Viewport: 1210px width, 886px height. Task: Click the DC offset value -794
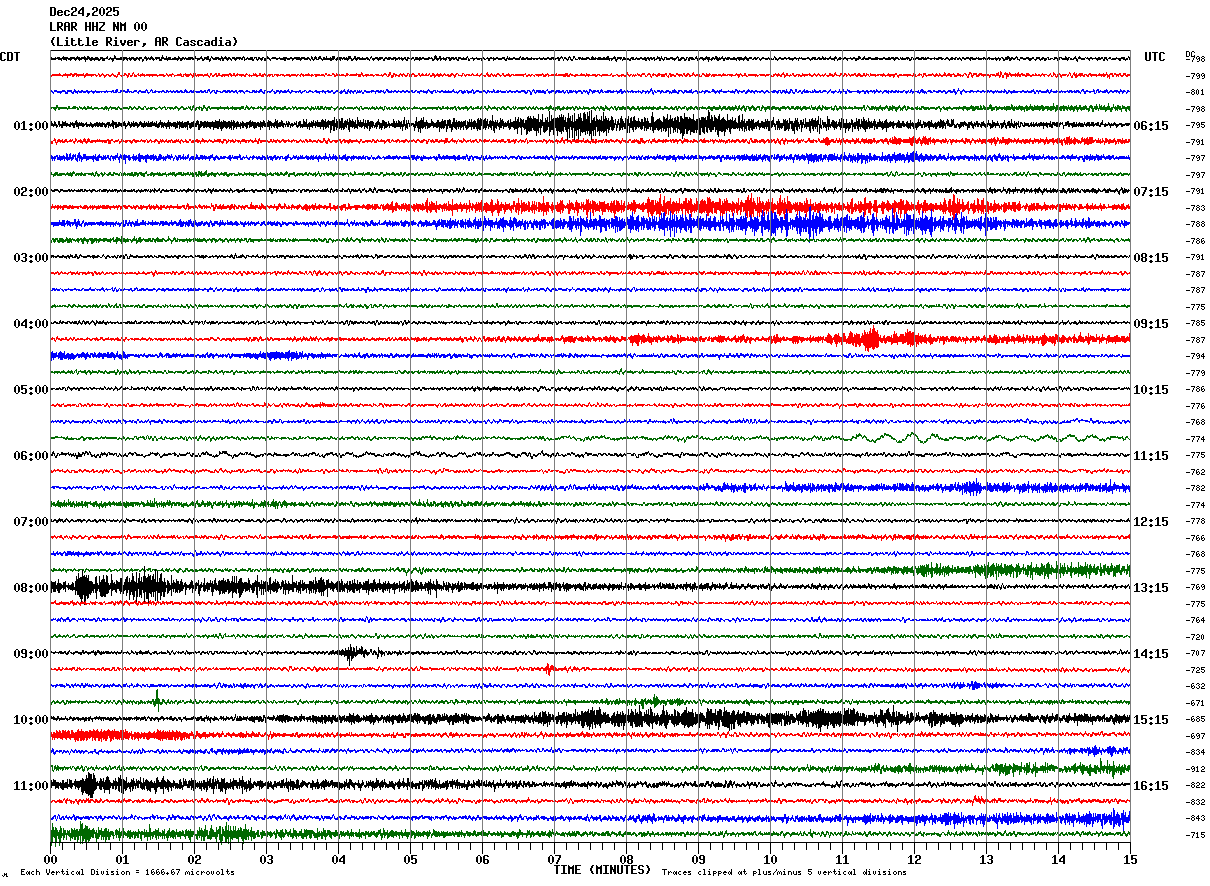tap(1195, 357)
